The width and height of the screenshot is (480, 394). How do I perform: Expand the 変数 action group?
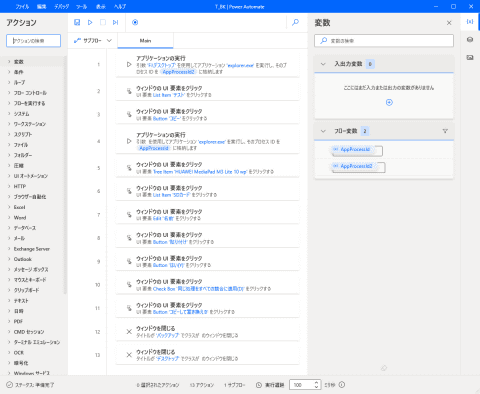click(9, 62)
